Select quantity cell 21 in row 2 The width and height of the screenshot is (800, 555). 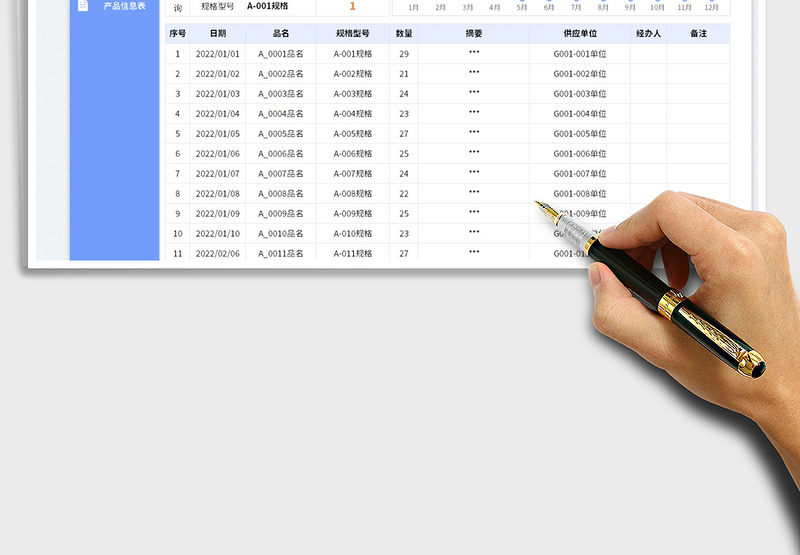tap(404, 74)
